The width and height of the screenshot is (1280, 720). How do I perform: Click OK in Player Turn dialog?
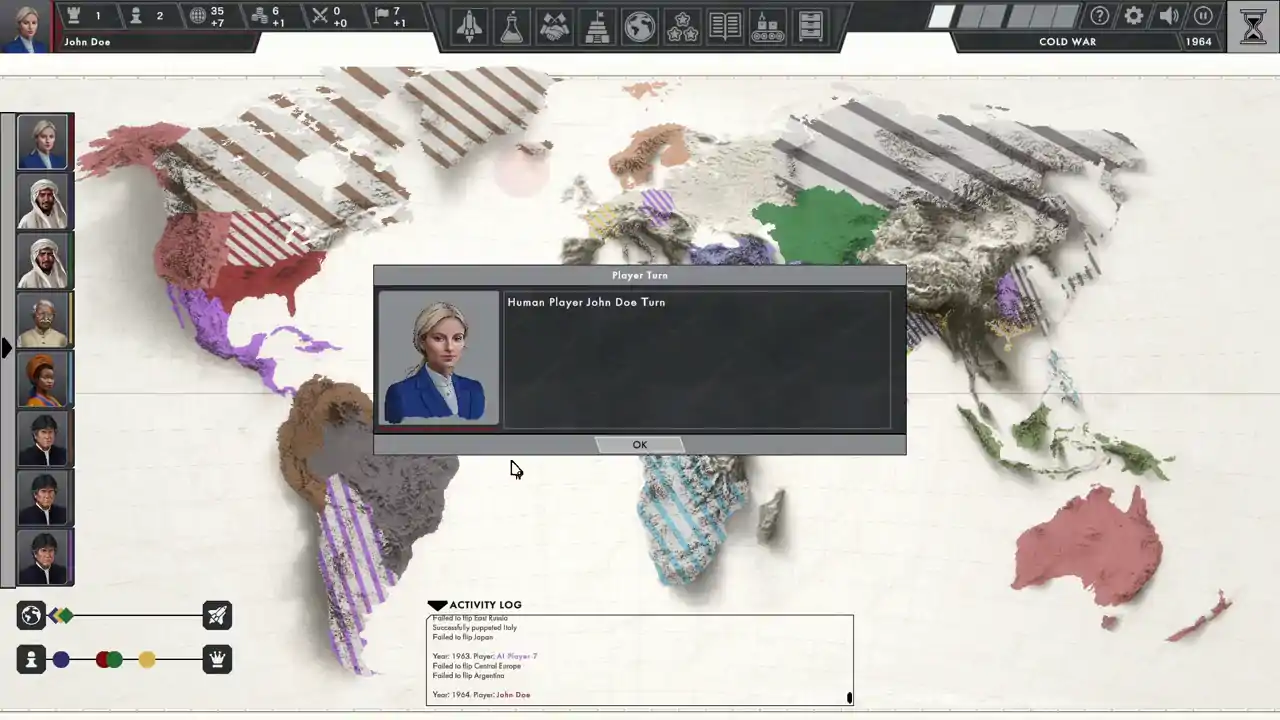(x=640, y=445)
